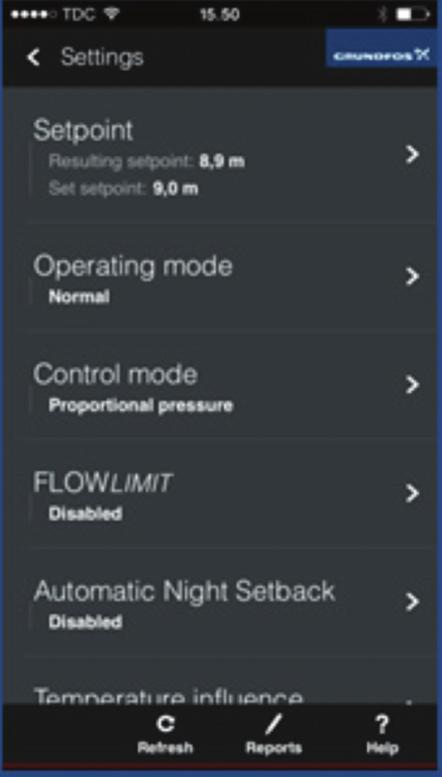The image size is (442, 777).
Task: Select FLOWLIMIT Disabled entry
Action: pos(221,494)
